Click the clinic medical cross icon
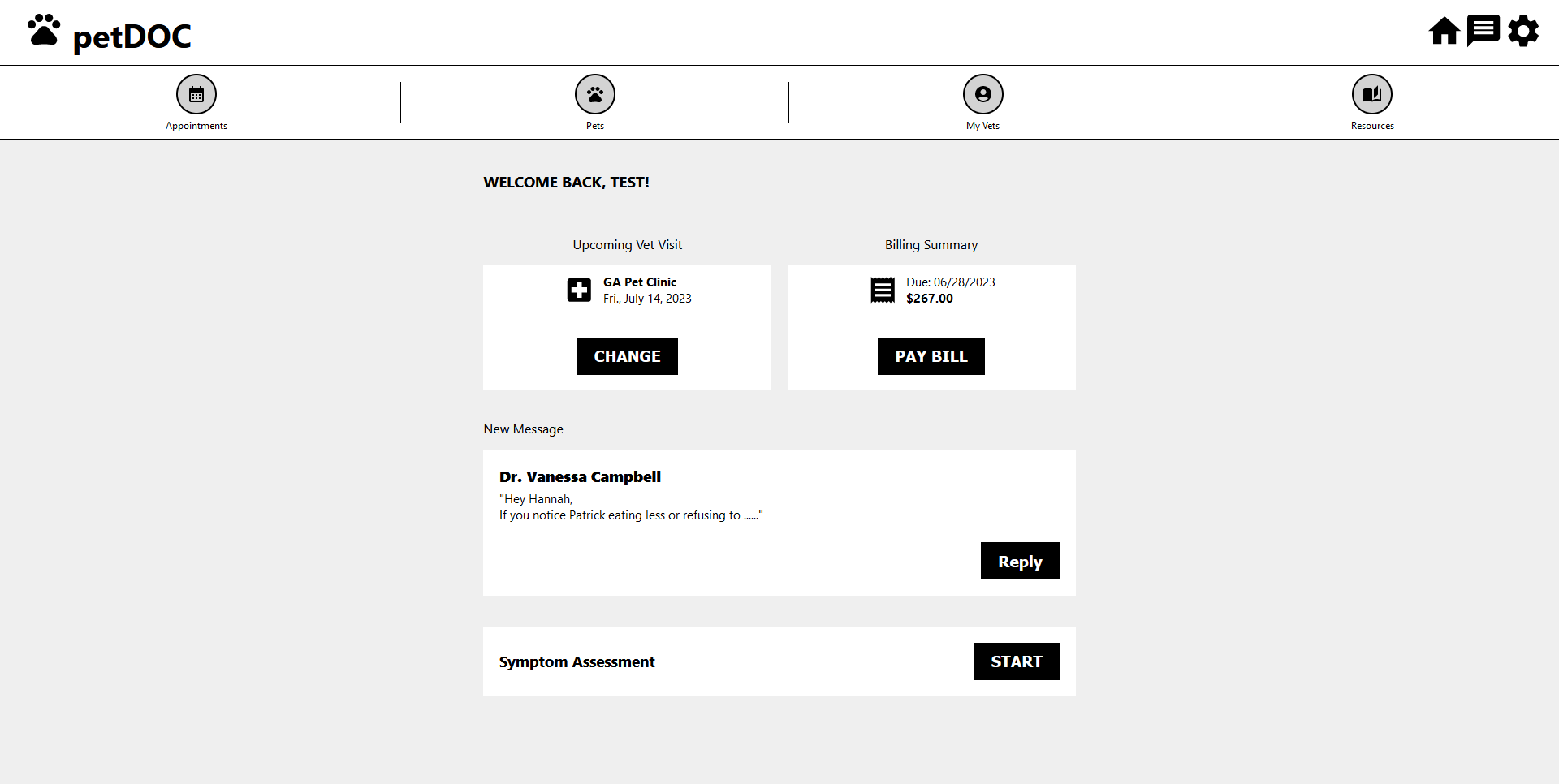The height and width of the screenshot is (784, 1559). (579, 290)
